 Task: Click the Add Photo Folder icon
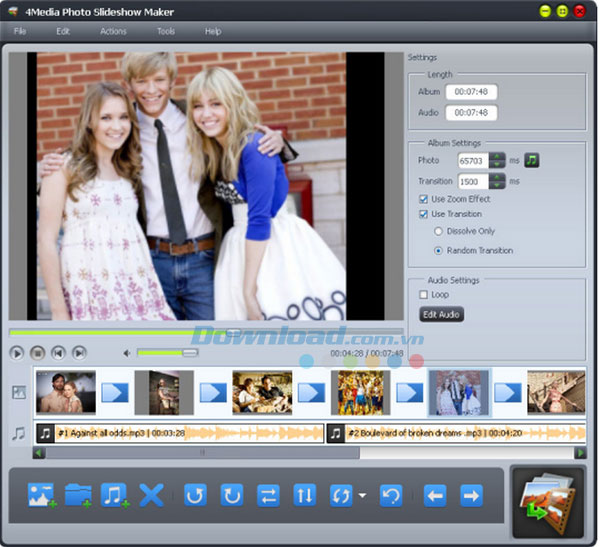pos(78,495)
